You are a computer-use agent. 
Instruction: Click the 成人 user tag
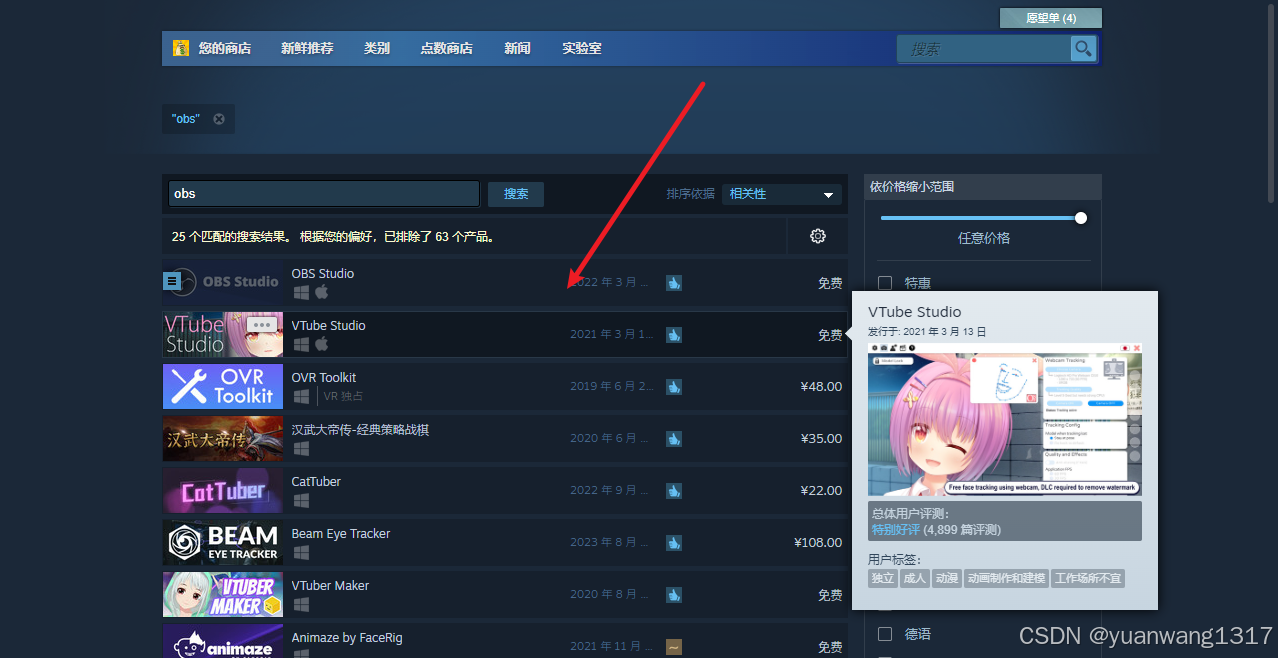click(x=915, y=578)
